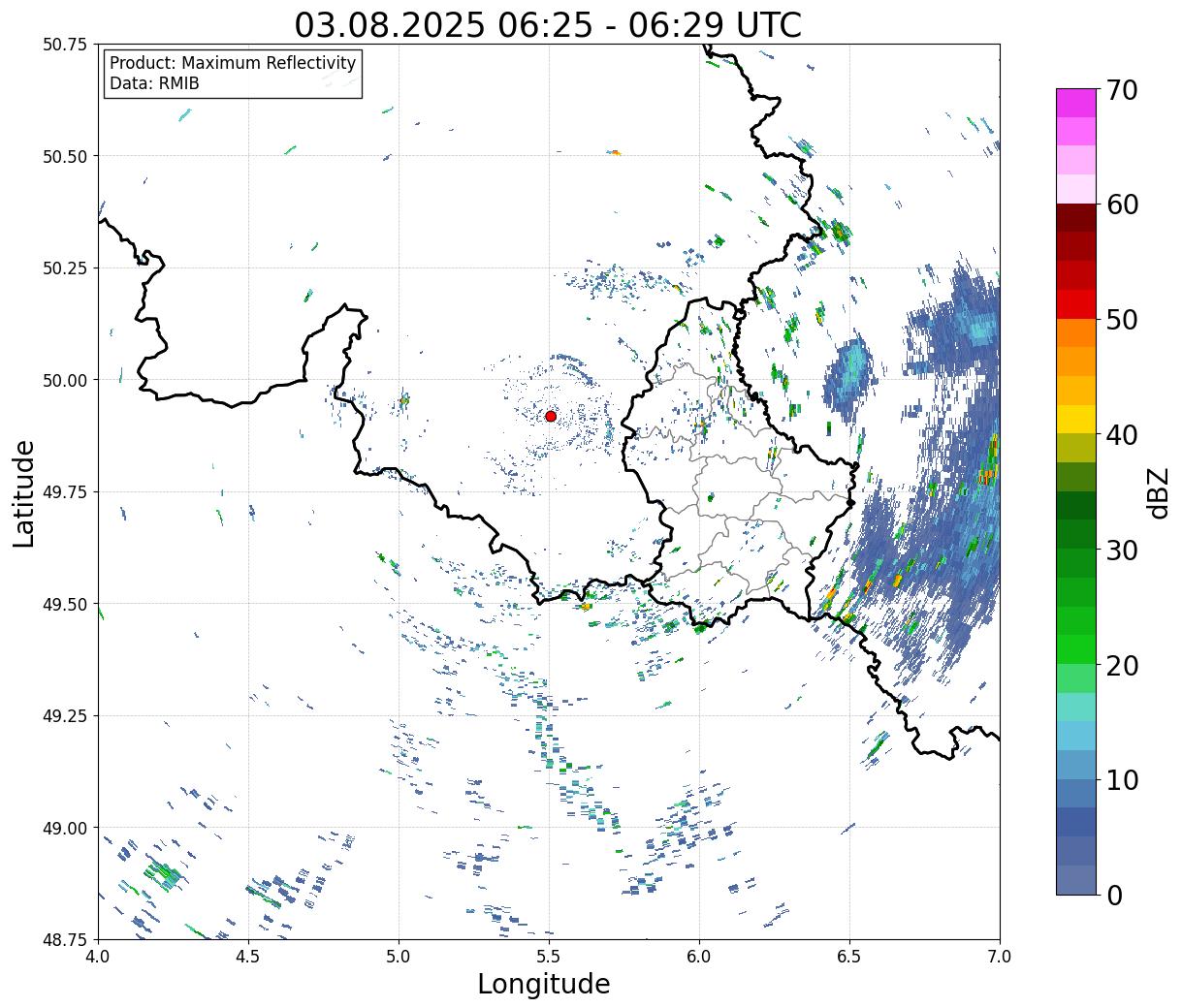The width and height of the screenshot is (1182, 1008).
Task: Click the orange colorbar swatch below 50
Action: (1076, 332)
